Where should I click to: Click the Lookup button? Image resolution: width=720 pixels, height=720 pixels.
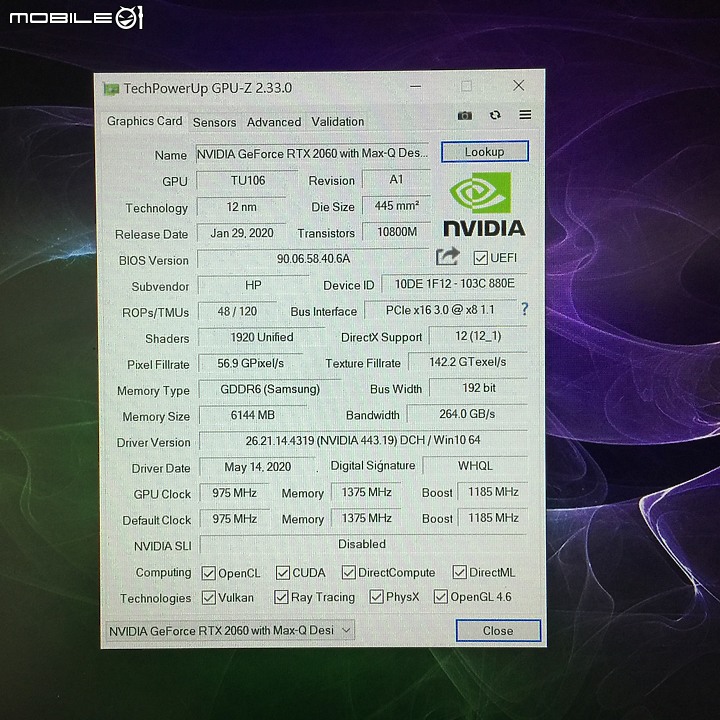[484, 152]
